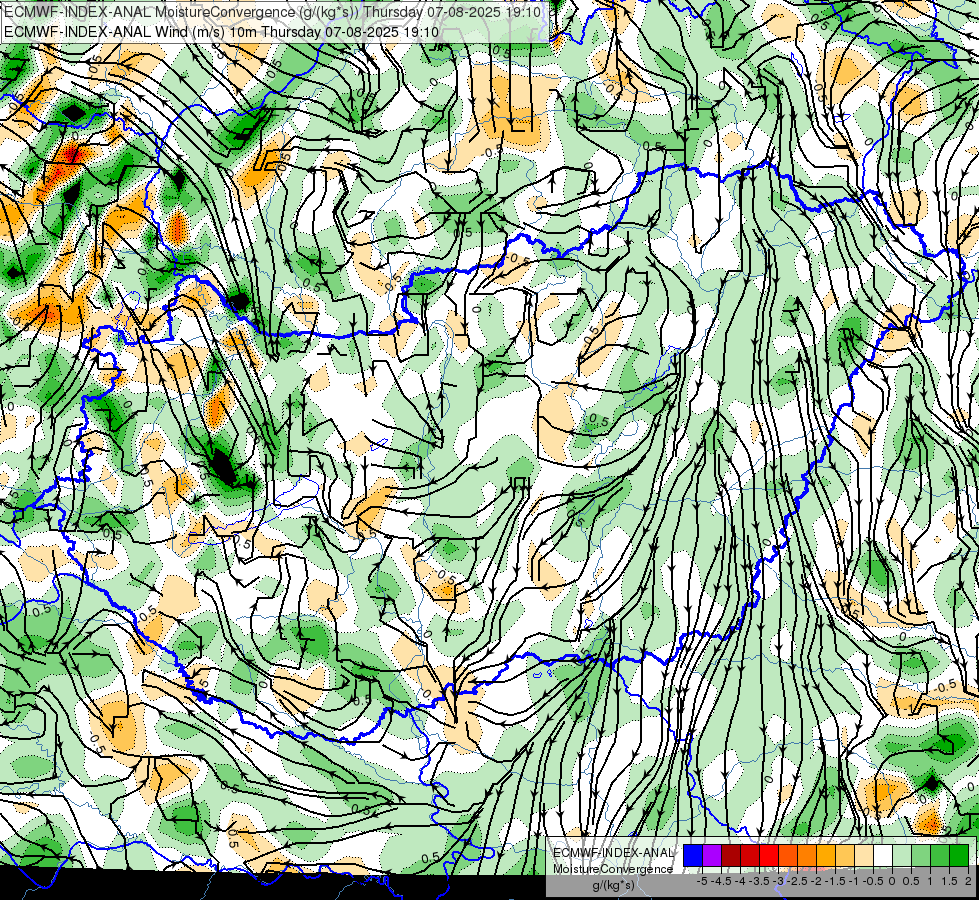This screenshot has height=900, width=979.
Task: Click the orange swatch between -2.5 and -2
Action: click(x=807, y=856)
